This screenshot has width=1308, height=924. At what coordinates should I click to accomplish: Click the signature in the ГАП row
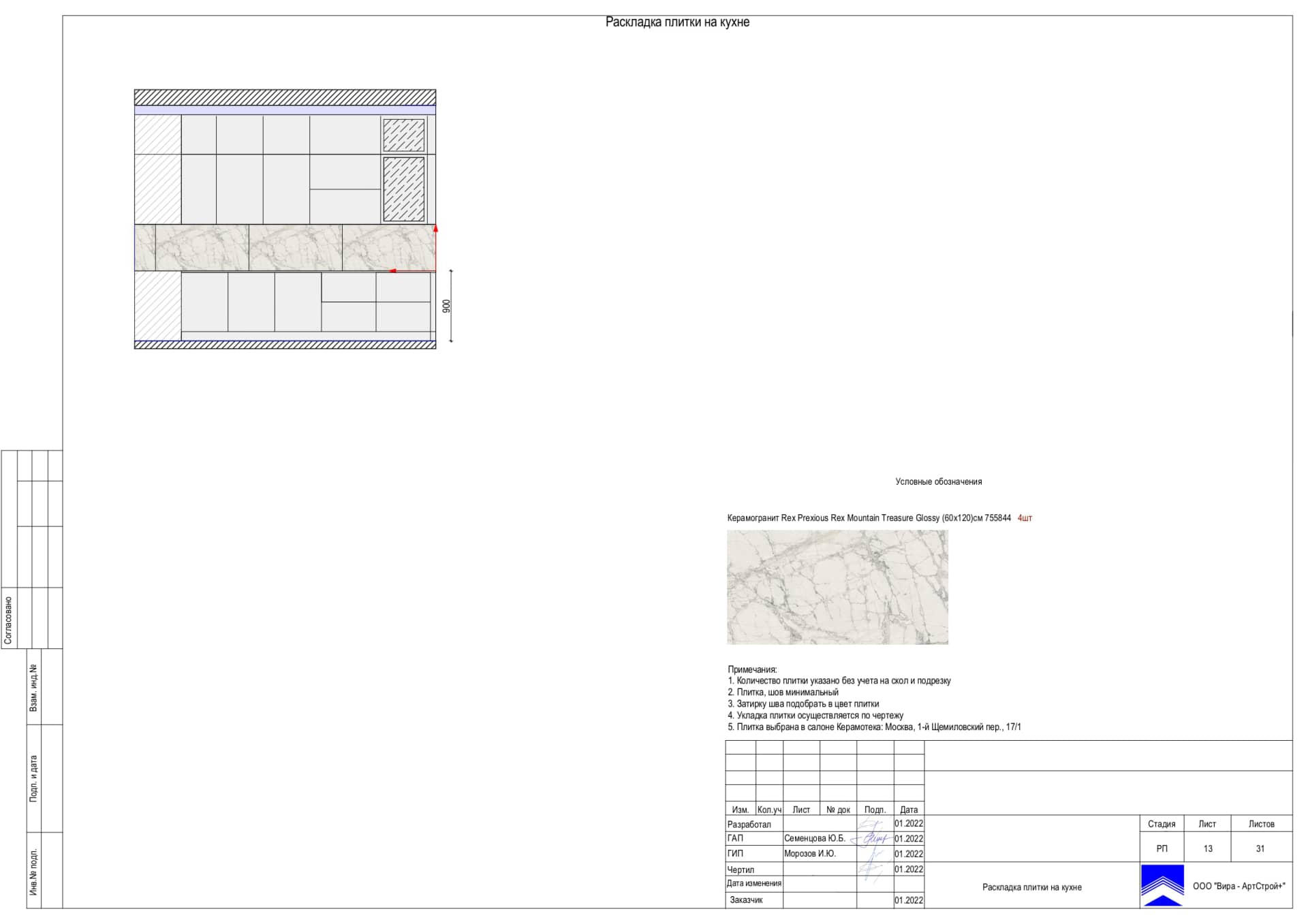click(x=872, y=838)
